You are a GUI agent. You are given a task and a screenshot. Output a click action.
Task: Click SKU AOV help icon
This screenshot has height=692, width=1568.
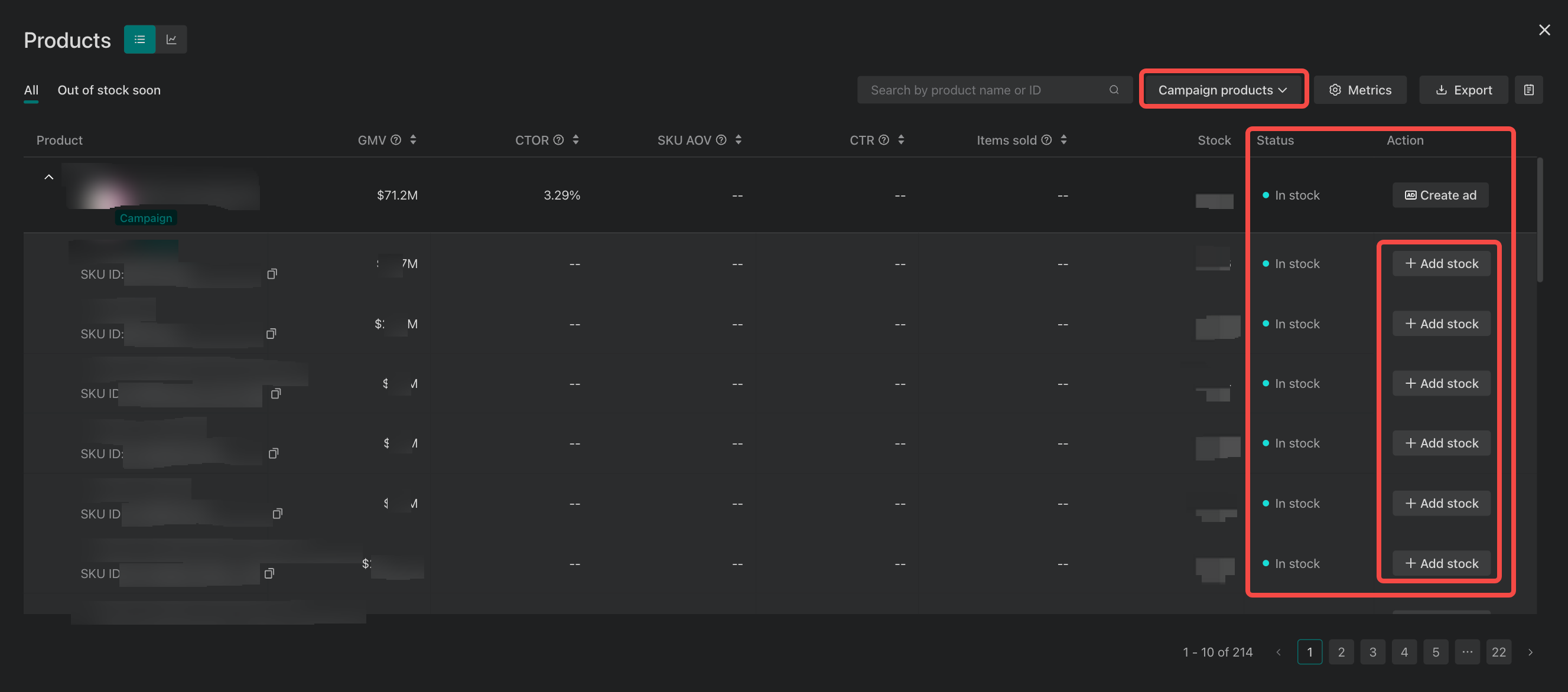tap(721, 140)
